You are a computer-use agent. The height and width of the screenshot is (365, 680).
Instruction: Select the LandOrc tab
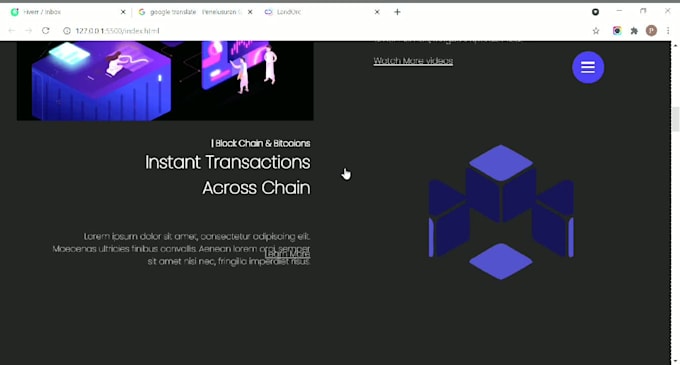coord(322,12)
